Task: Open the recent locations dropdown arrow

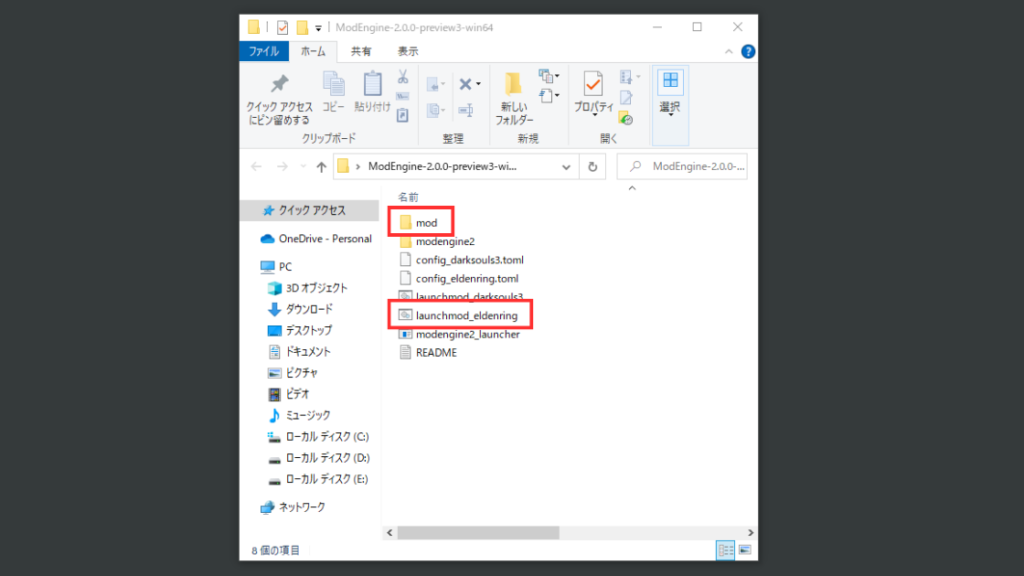Action: 303,167
